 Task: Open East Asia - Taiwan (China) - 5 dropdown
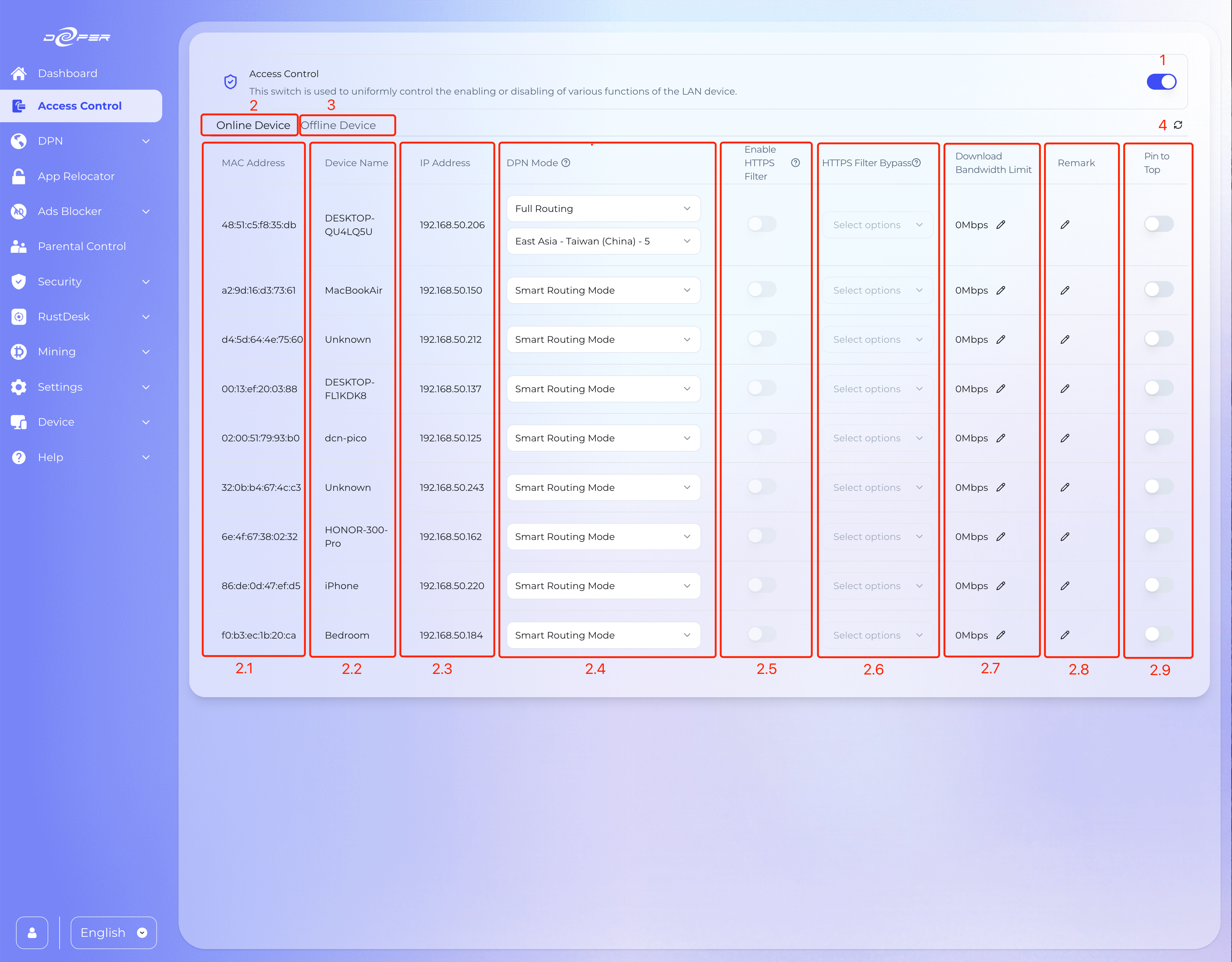pyautogui.click(x=603, y=241)
